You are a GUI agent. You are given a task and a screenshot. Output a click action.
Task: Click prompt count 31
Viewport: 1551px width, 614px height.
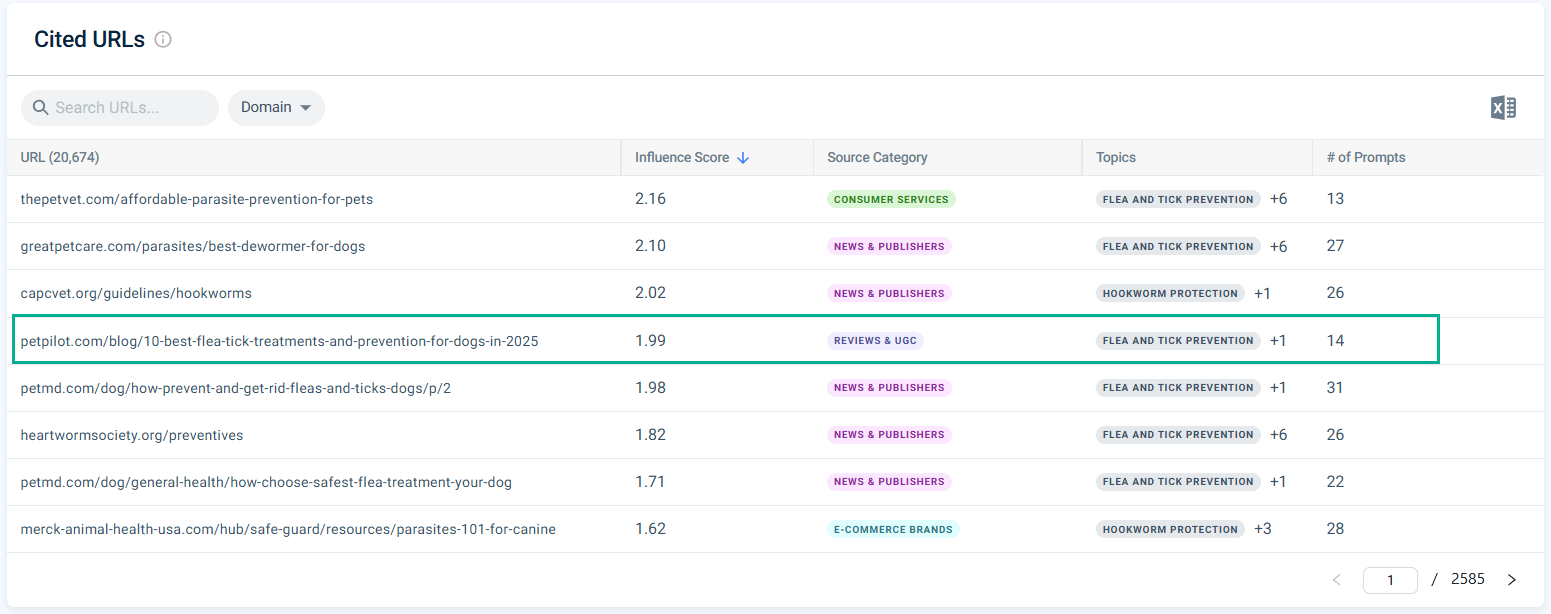[x=1335, y=387]
